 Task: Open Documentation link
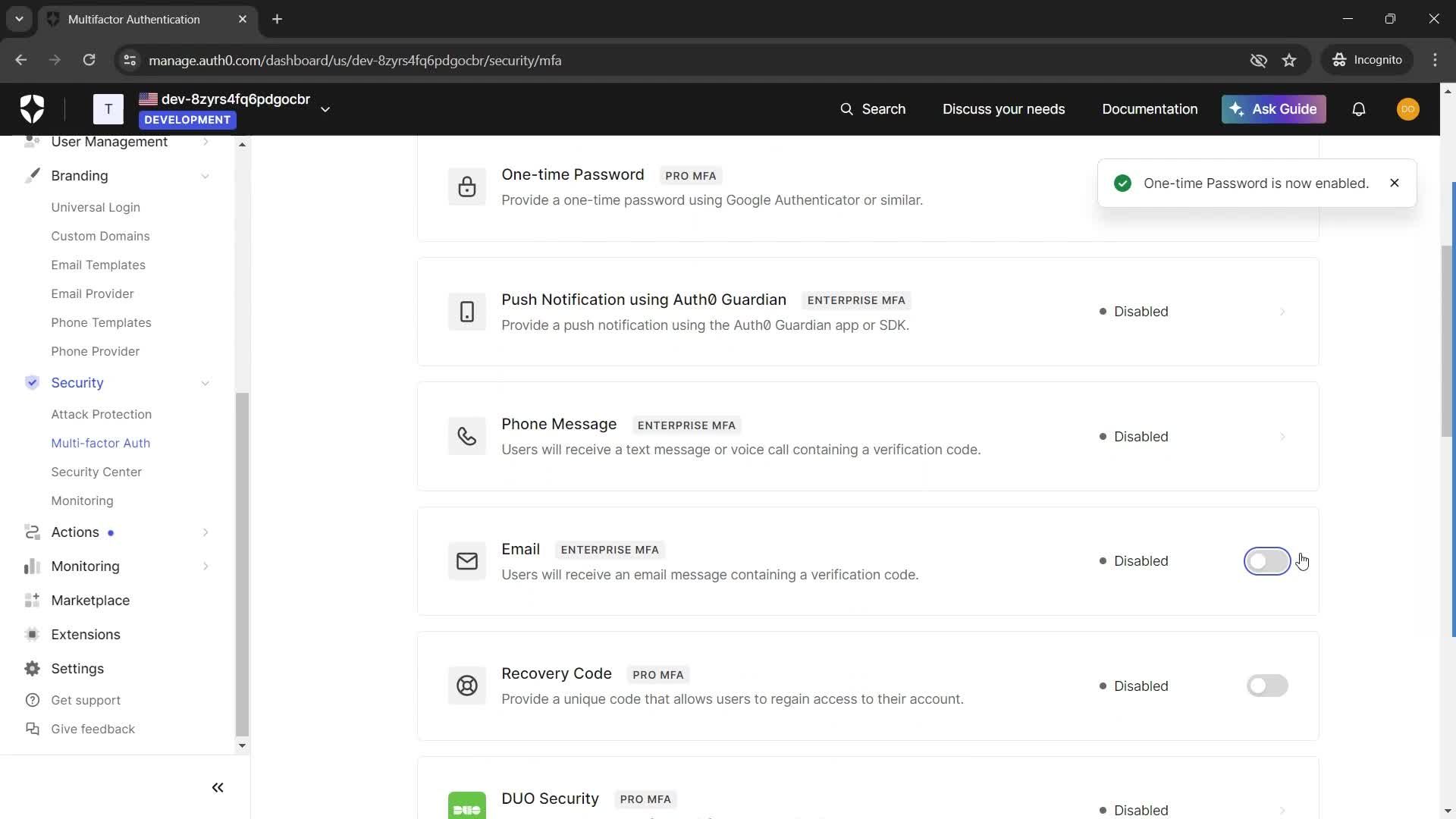coord(1150,109)
